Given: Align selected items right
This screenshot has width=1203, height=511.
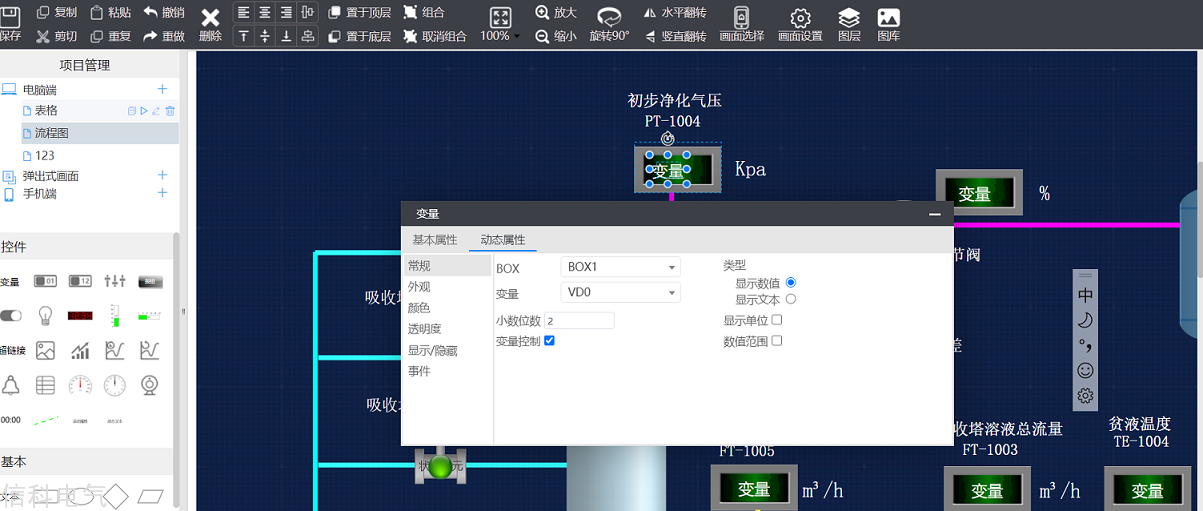Looking at the screenshot, I should tap(286, 13).
